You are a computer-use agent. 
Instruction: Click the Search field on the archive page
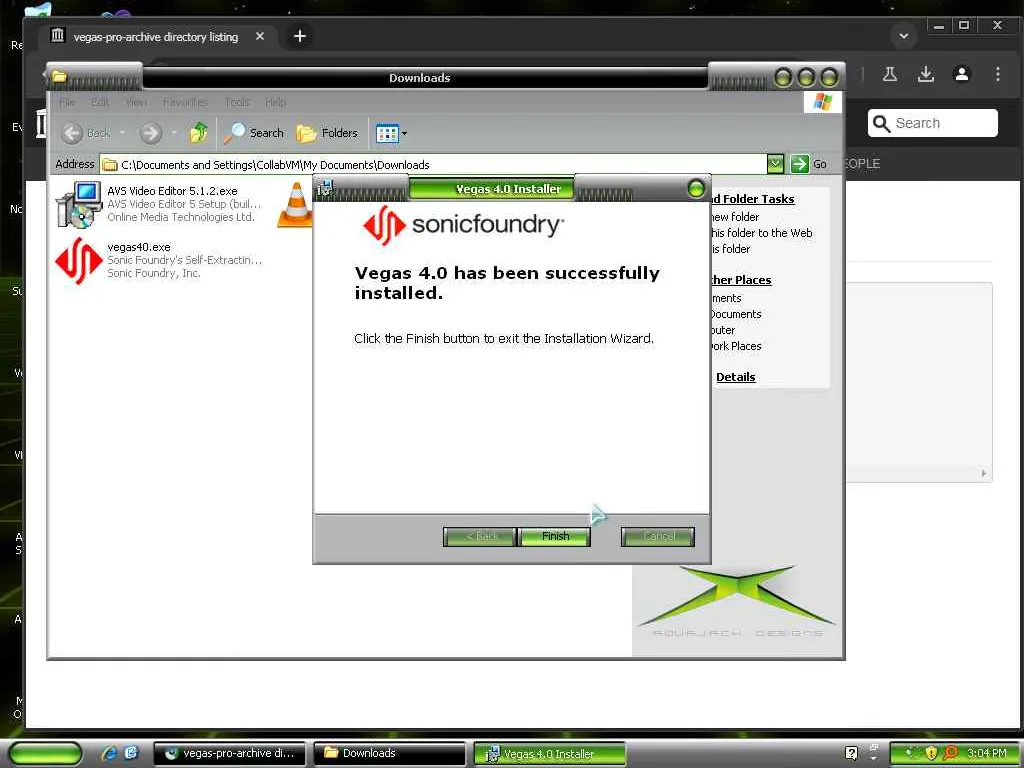pos(933,123)
